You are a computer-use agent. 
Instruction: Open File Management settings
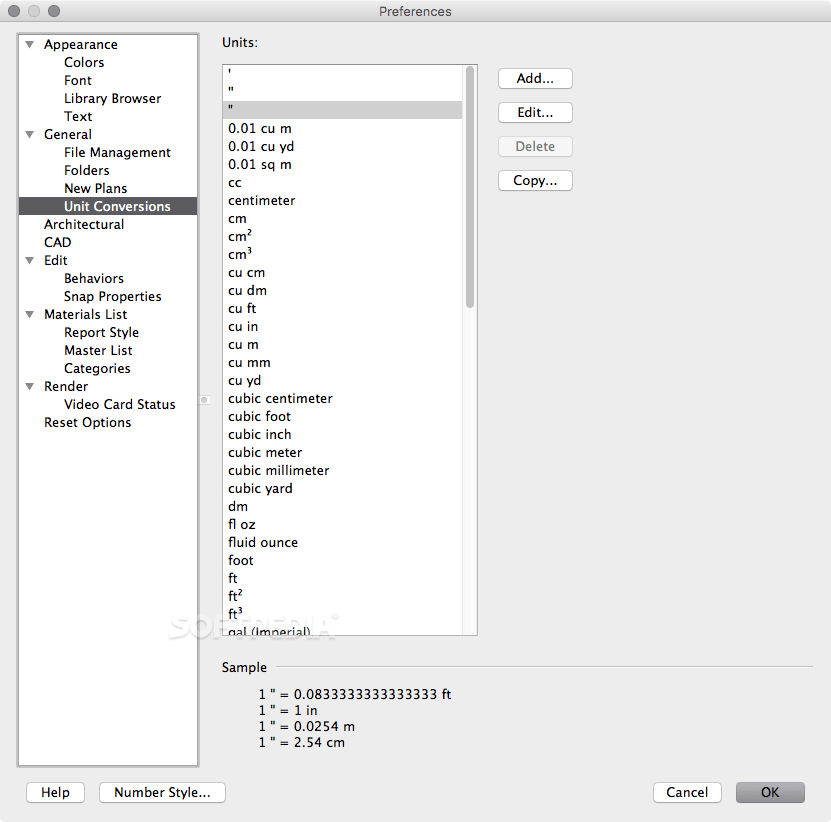coord(117,153)
